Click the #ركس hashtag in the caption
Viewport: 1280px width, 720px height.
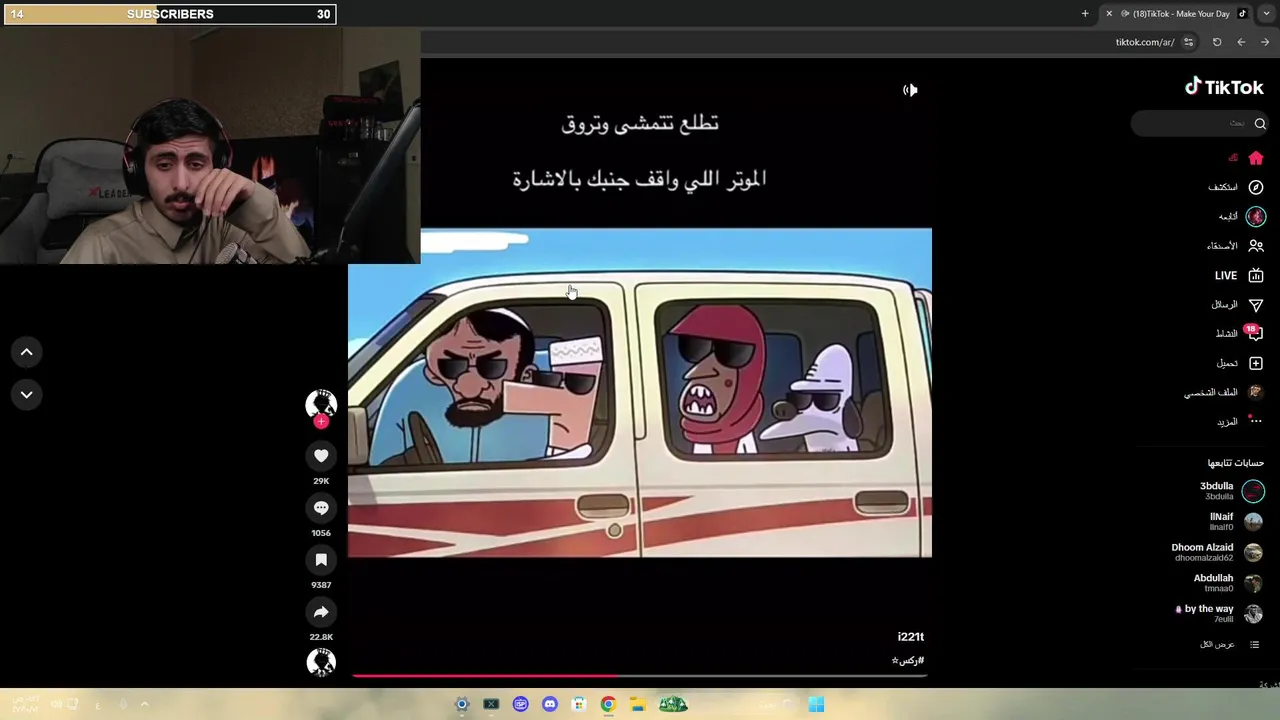908,660
